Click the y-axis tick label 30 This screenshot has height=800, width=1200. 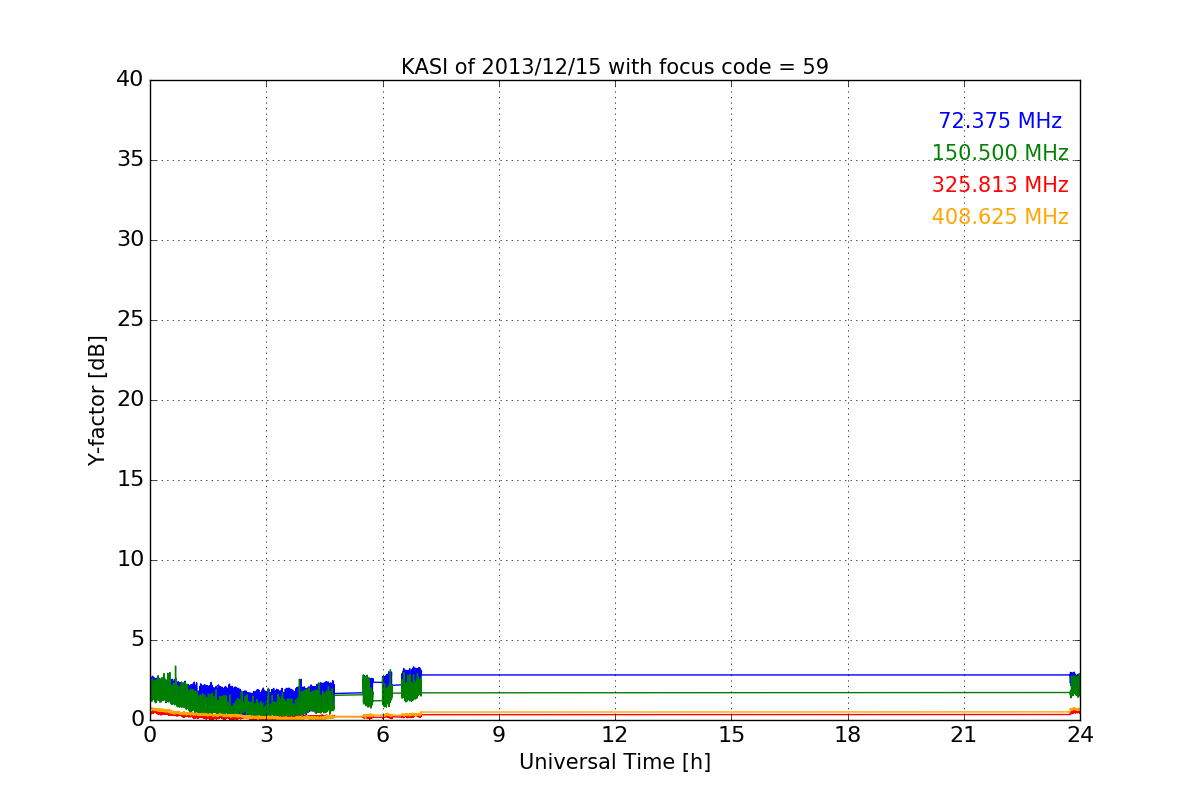[130, 240]
